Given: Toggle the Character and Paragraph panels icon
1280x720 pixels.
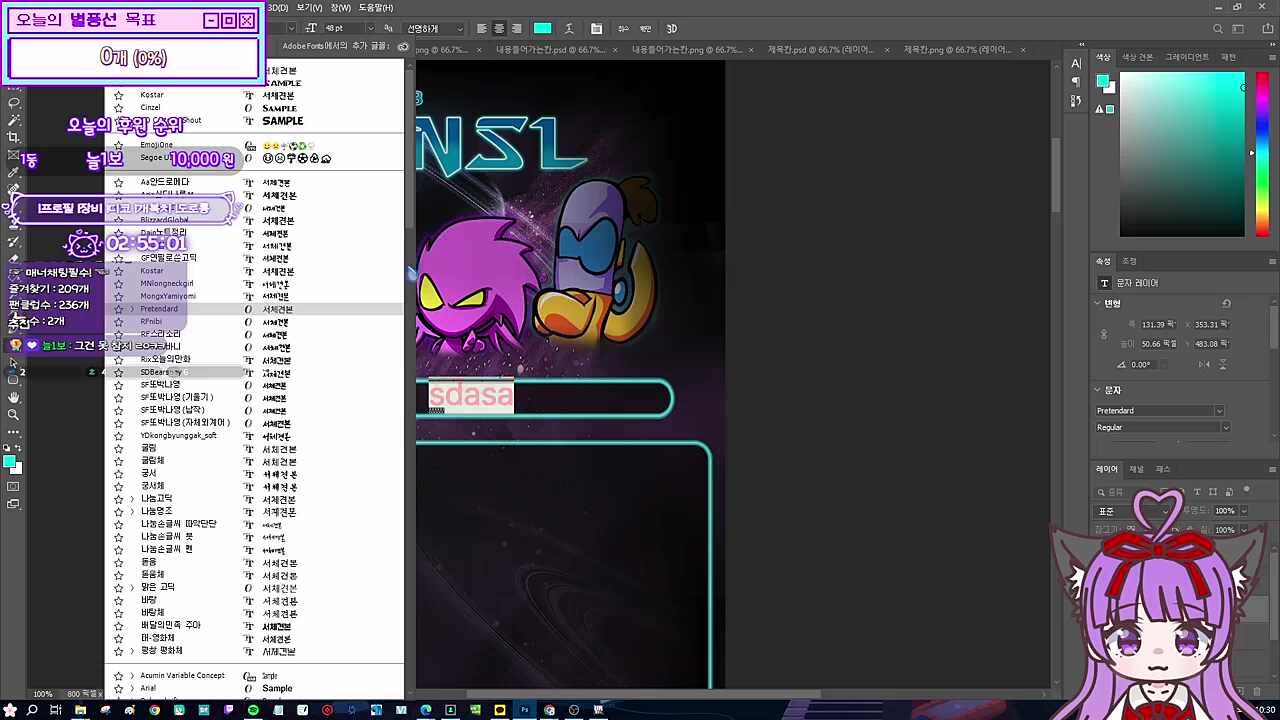Looking at the screenshot, I should coord(597,28).
